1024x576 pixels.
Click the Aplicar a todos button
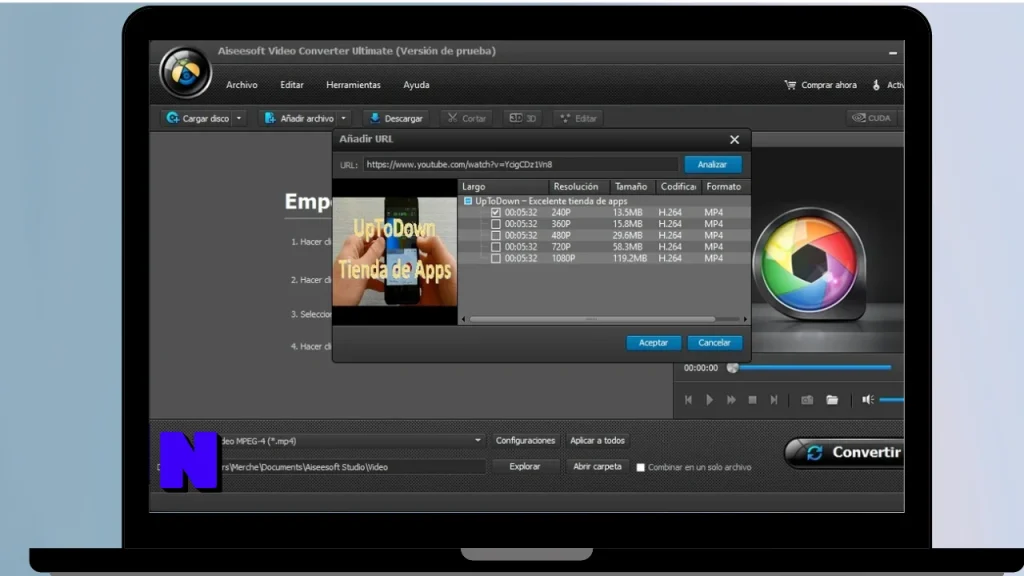(598, 441)
